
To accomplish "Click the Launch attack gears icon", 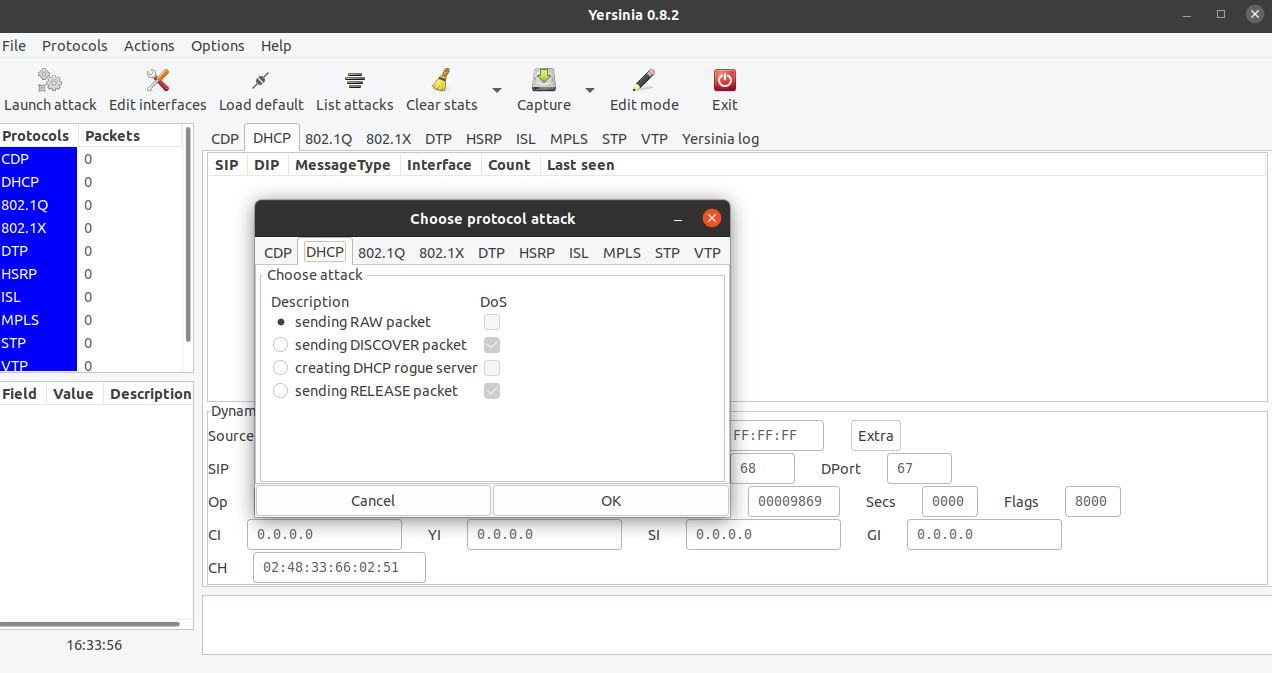I will [x=50, y=80].
